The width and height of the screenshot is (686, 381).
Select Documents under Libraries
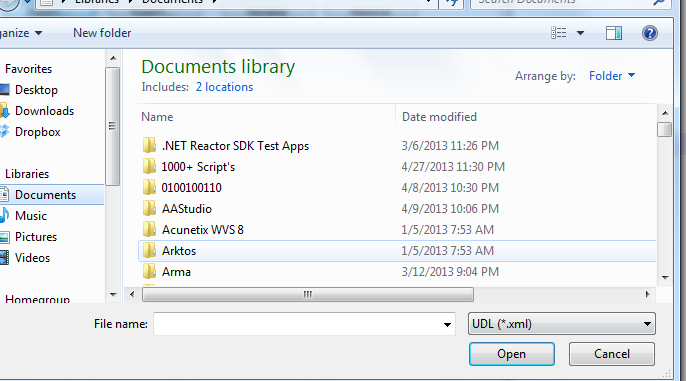click(x=46, y=195)
